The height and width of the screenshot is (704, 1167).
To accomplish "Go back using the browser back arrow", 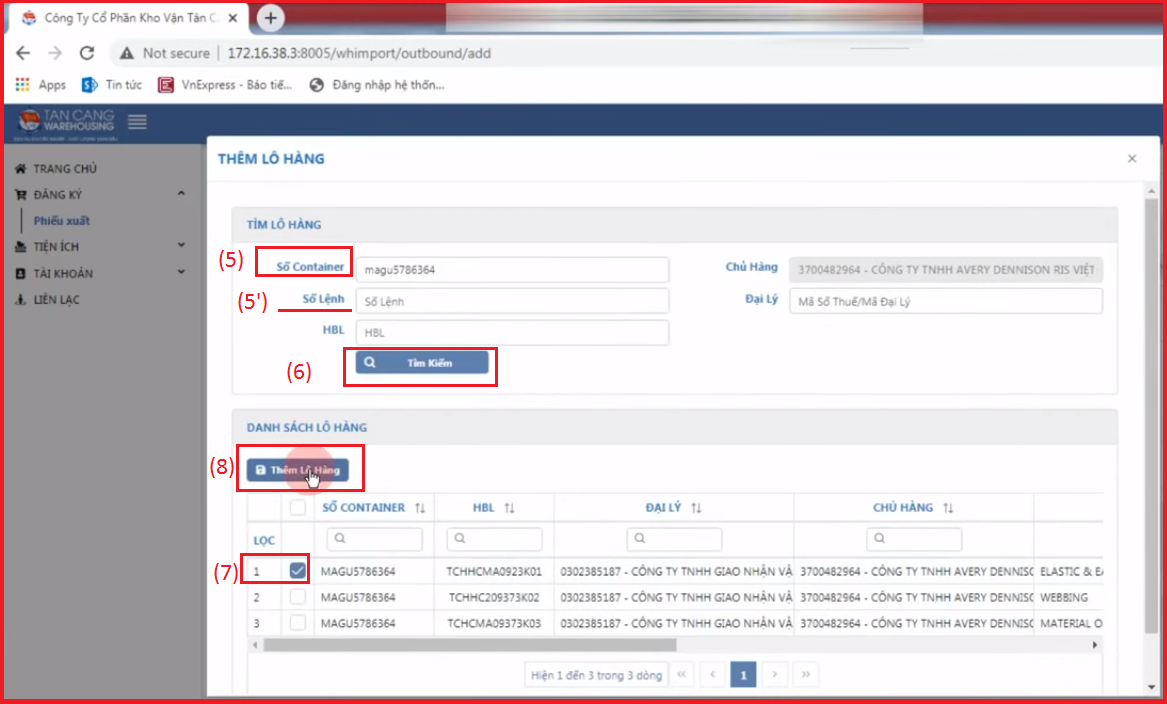I will pos(23,53).
